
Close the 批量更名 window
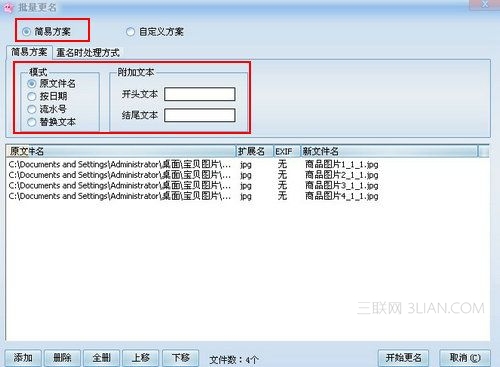point(484,5)
